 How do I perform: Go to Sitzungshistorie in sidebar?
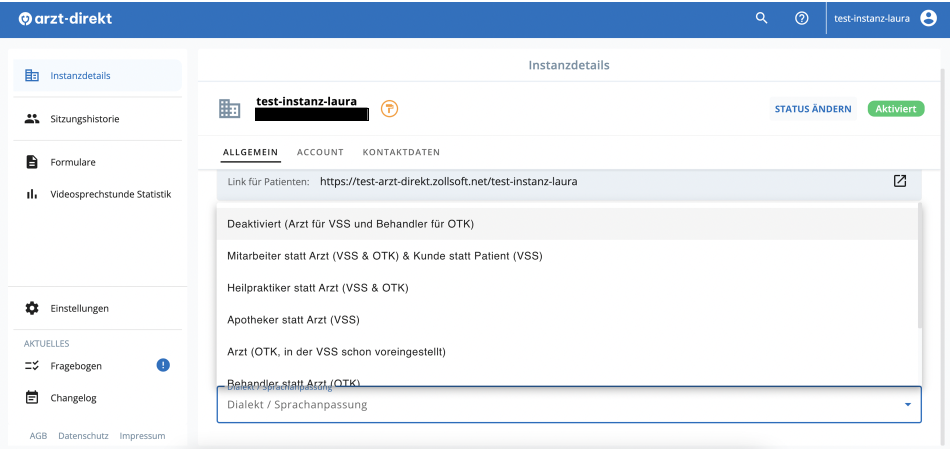[84, 118]
